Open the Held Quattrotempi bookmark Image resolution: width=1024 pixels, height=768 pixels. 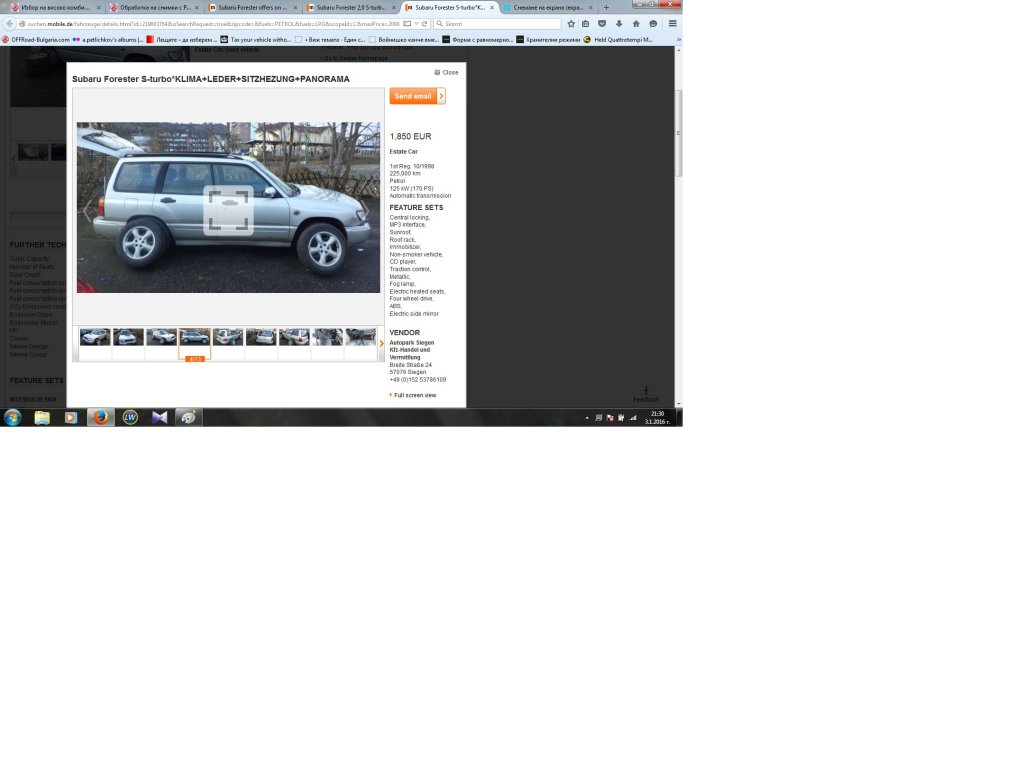point(618,40)
